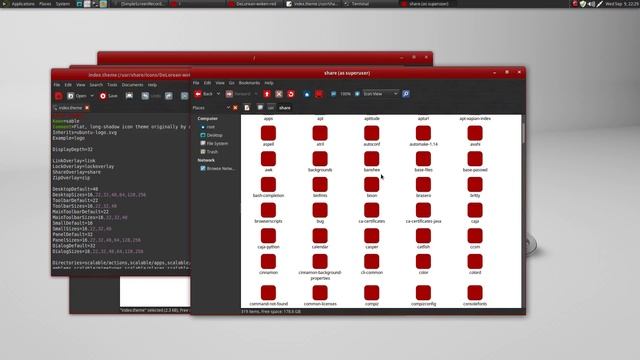Go to the Home folder icon

[307, 94]
